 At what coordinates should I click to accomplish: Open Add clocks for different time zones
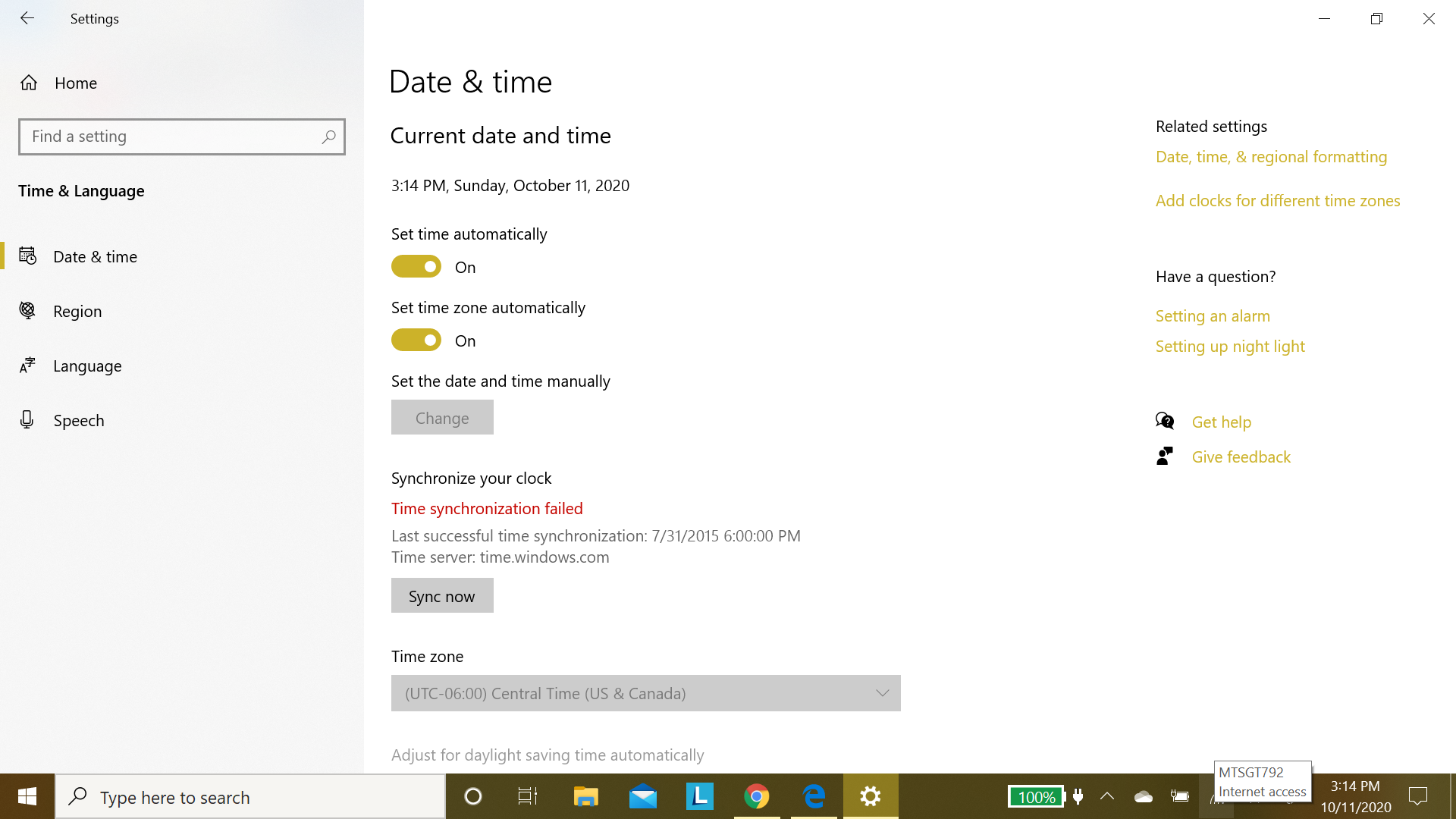pyautogui.click(x=1277, y=201)
